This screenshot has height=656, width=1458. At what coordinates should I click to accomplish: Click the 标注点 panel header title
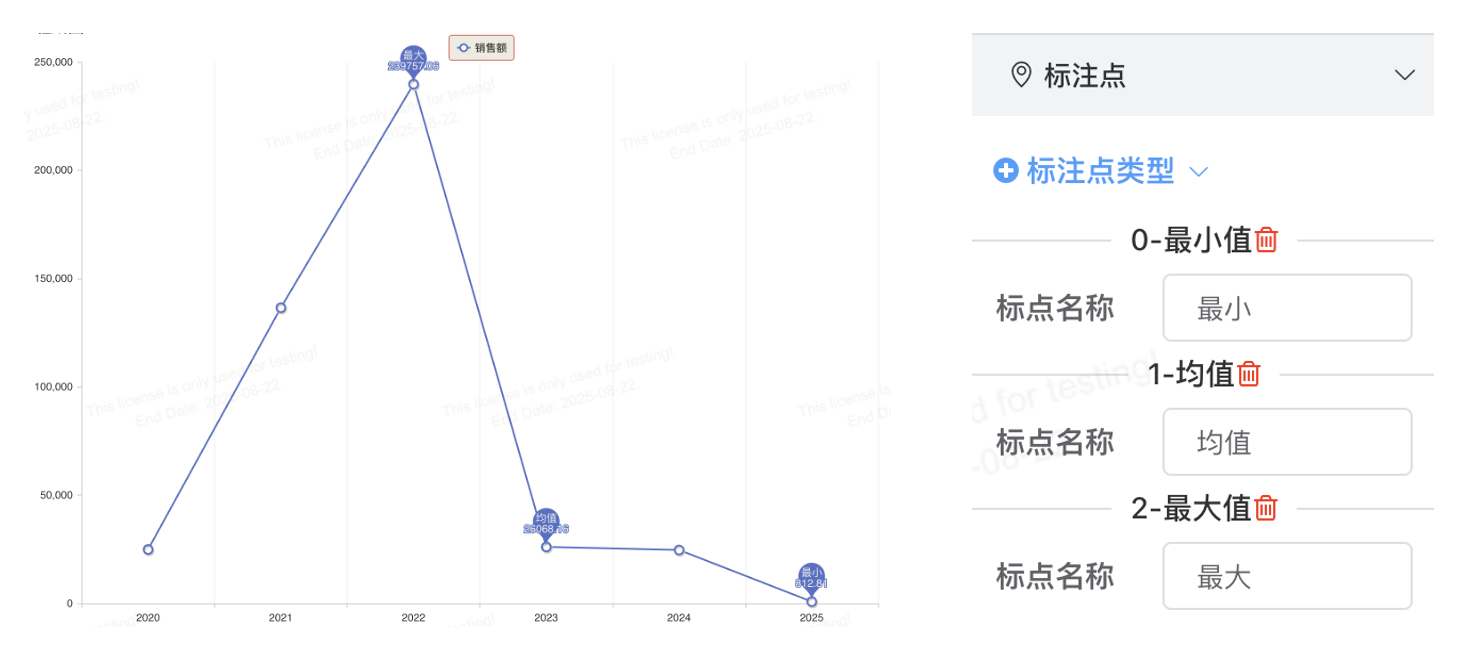(1085, 75)
